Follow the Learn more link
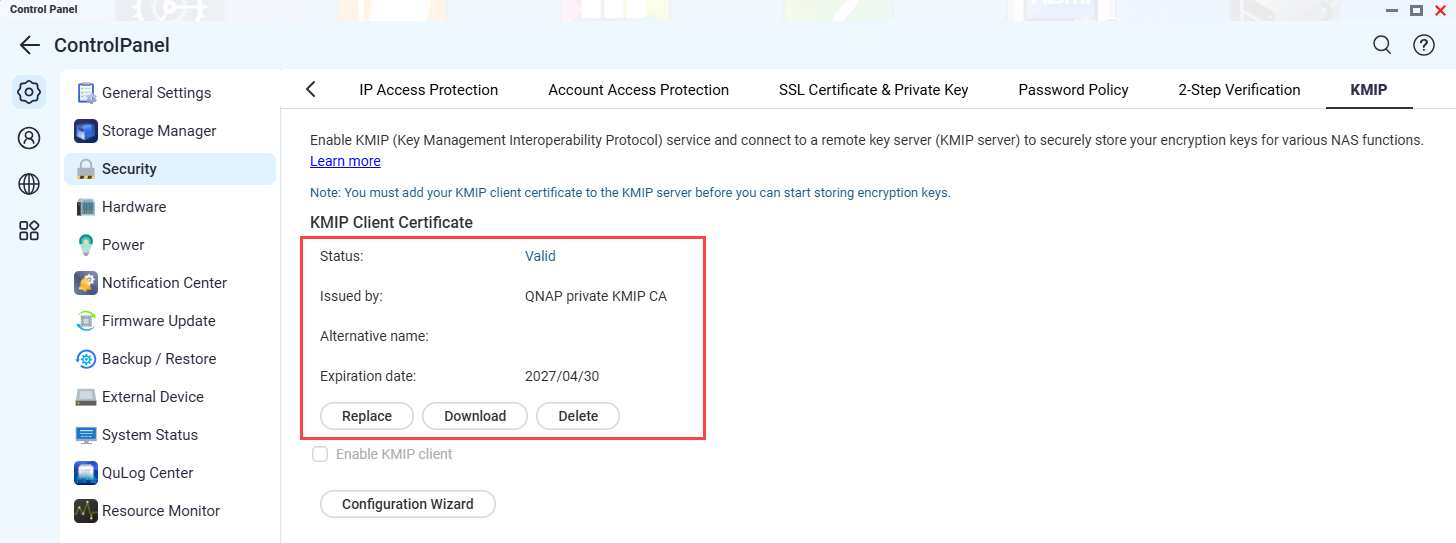Screen dimensions: 1456x543 (x=345, y=161)
